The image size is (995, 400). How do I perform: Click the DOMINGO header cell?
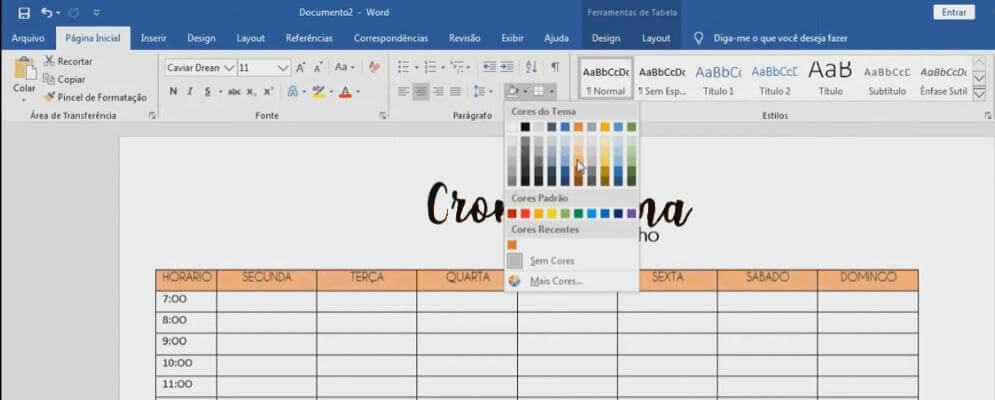point(867,280)
